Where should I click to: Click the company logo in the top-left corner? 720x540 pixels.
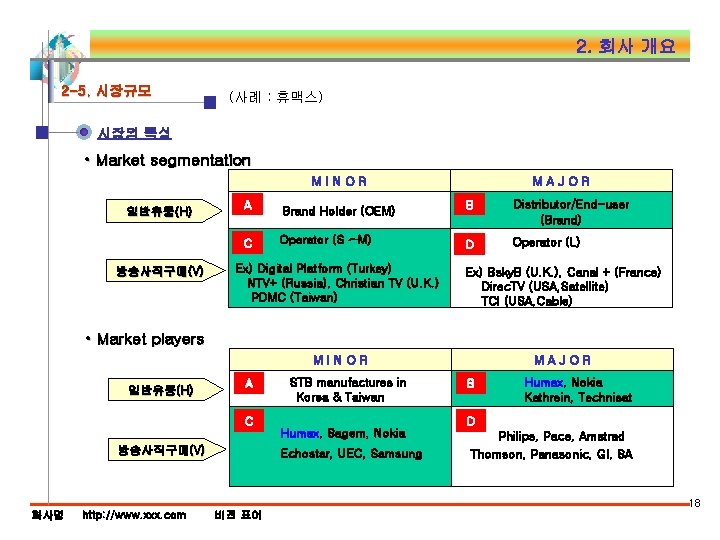[58, 59]
